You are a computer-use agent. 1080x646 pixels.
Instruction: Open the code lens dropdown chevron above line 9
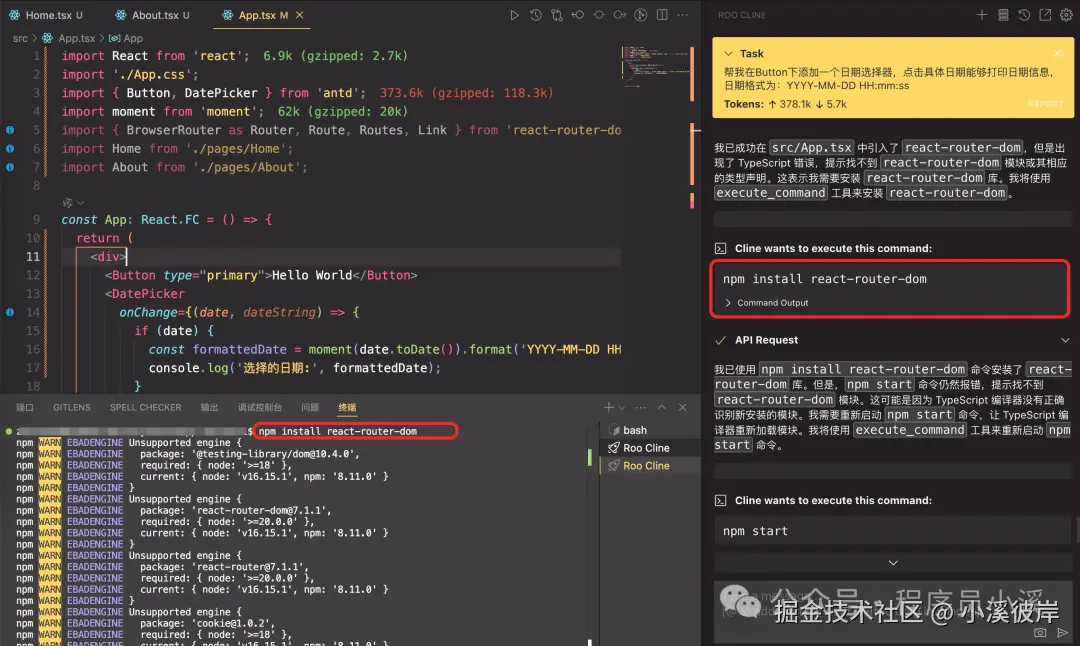tap(81, 202)
